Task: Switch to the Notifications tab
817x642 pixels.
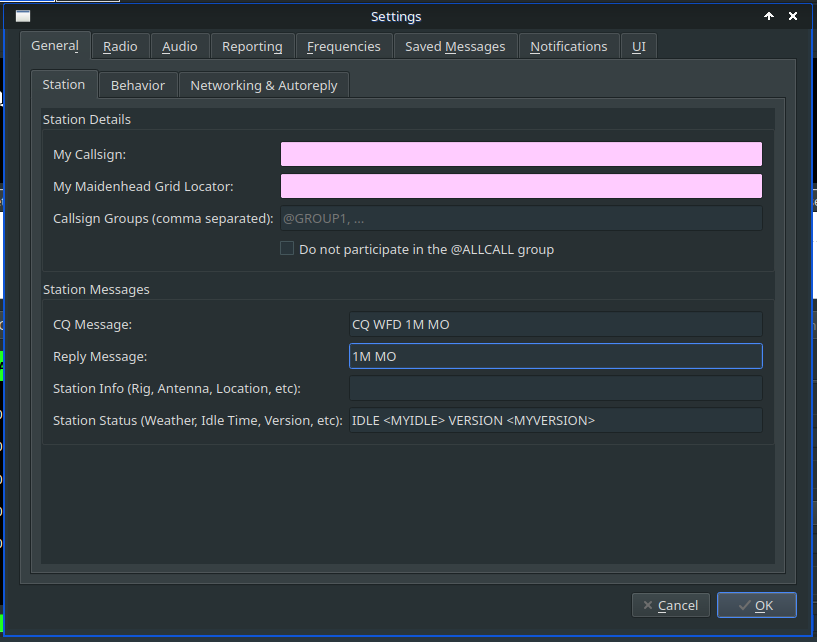Action: (x=568, y=47)
